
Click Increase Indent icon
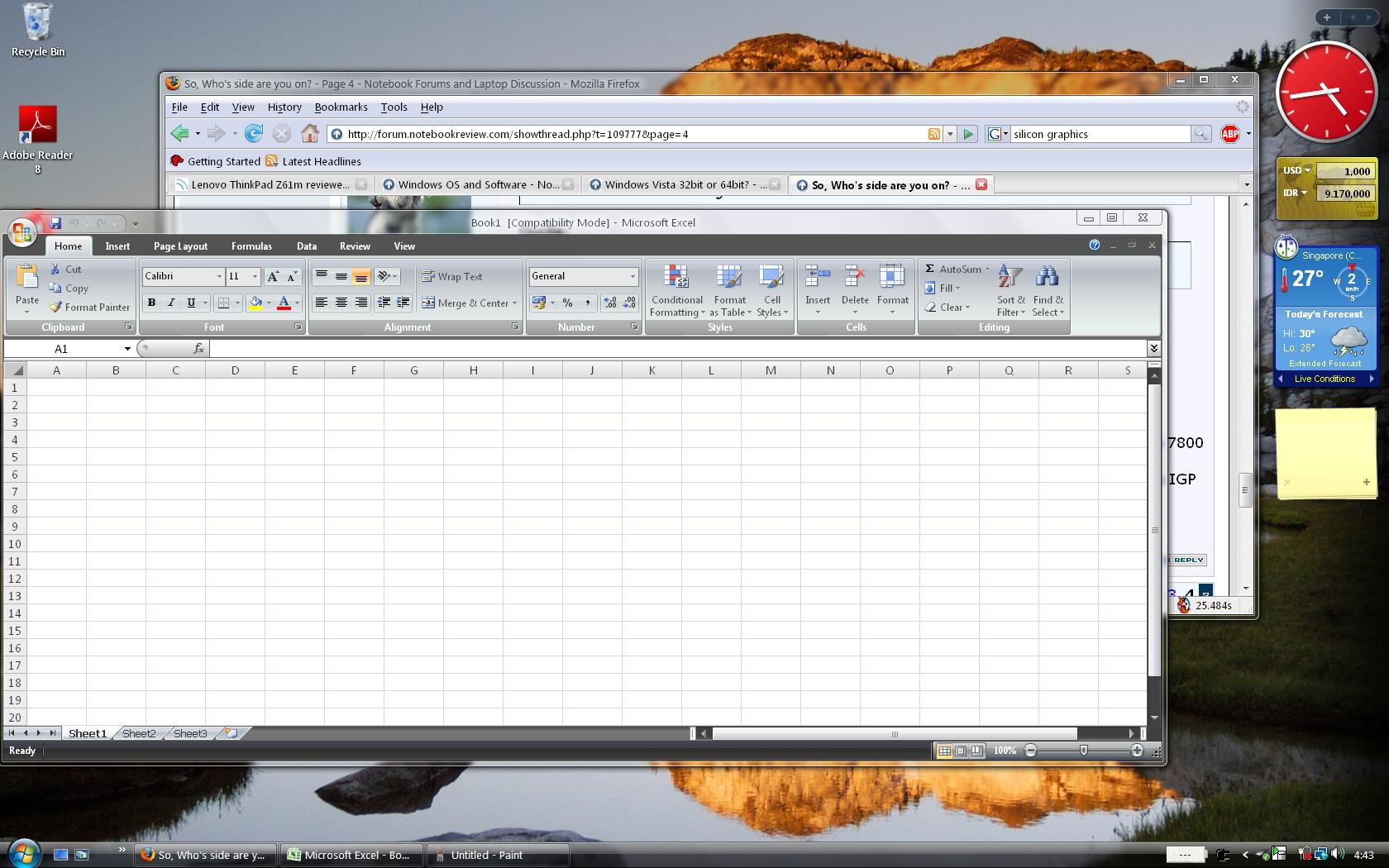403,303
